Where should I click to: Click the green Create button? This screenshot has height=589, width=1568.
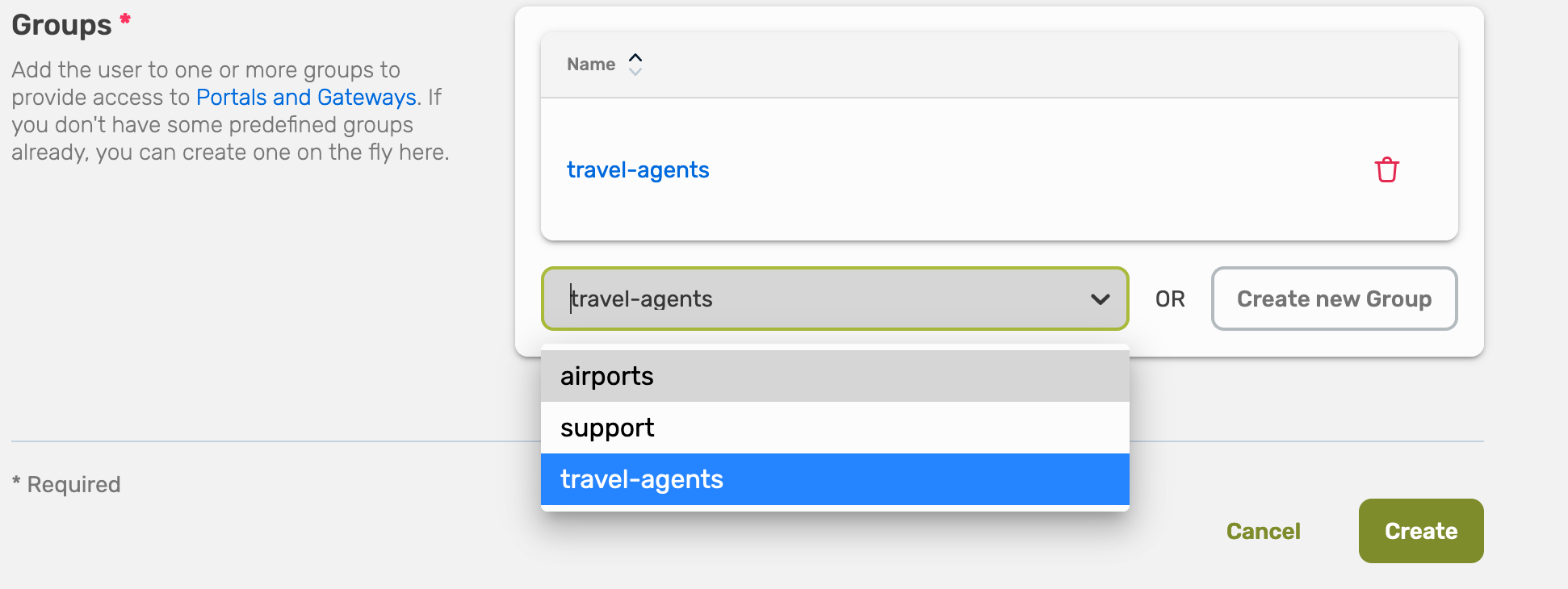[1420, 531]
